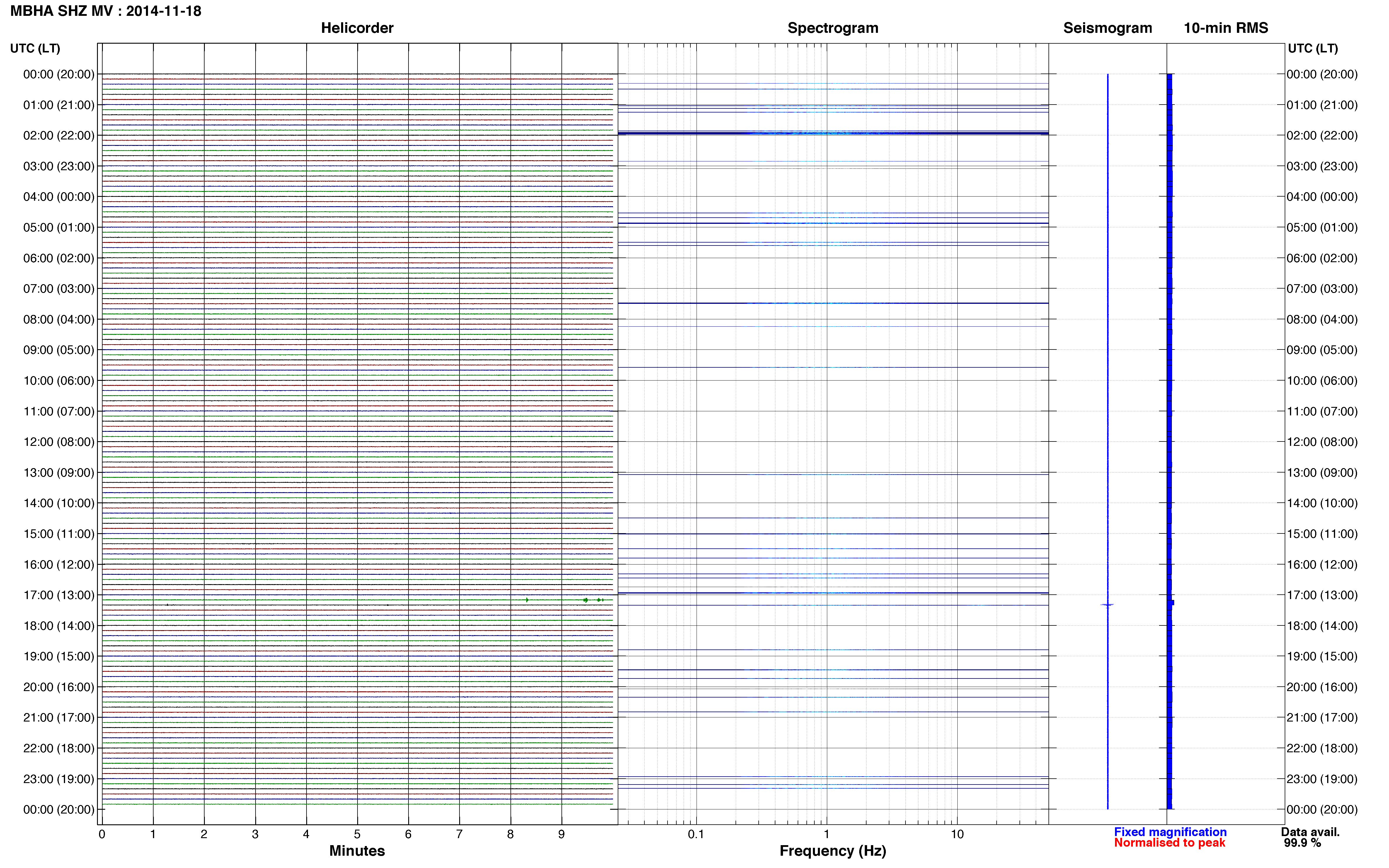Click the '5' tick on minutes axis

[357, 834]
